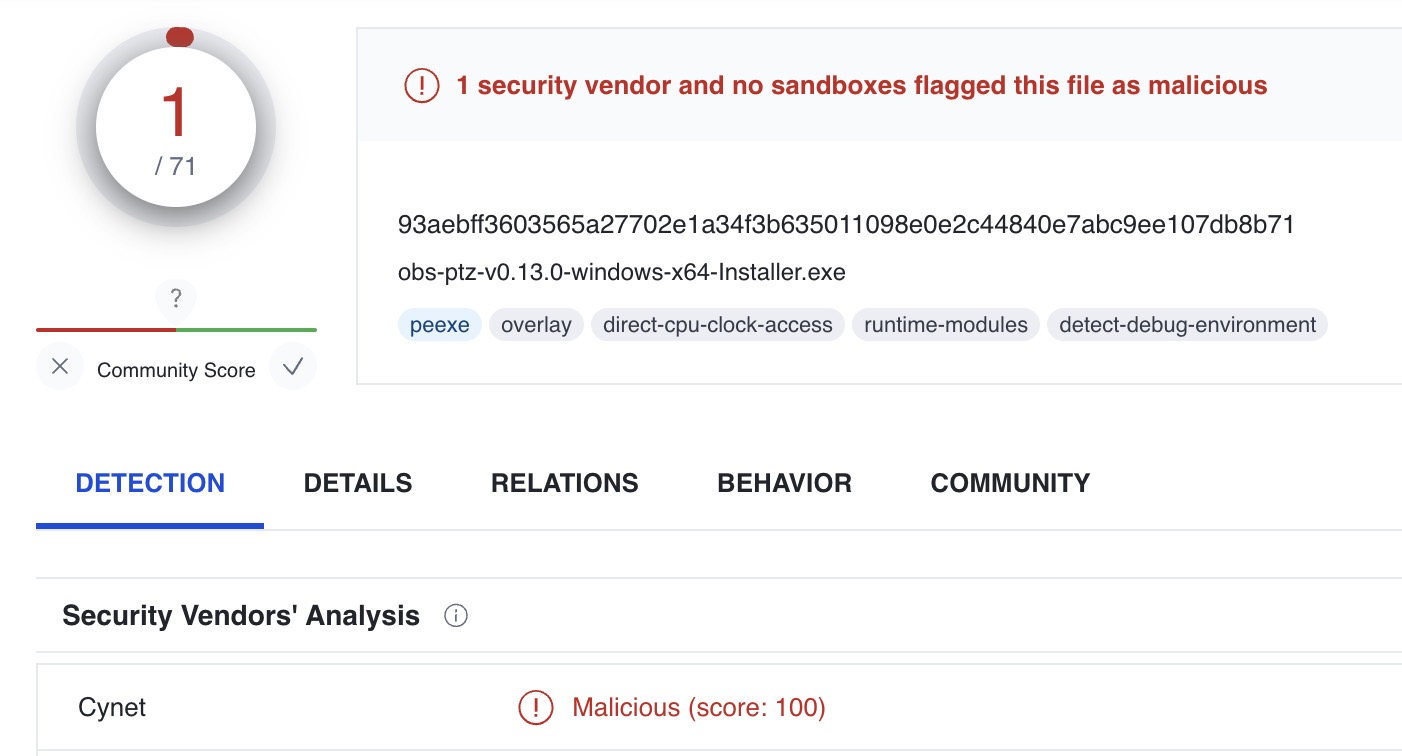Open the Community Score details
1402x756 pixels.
[x=176, y=369]
